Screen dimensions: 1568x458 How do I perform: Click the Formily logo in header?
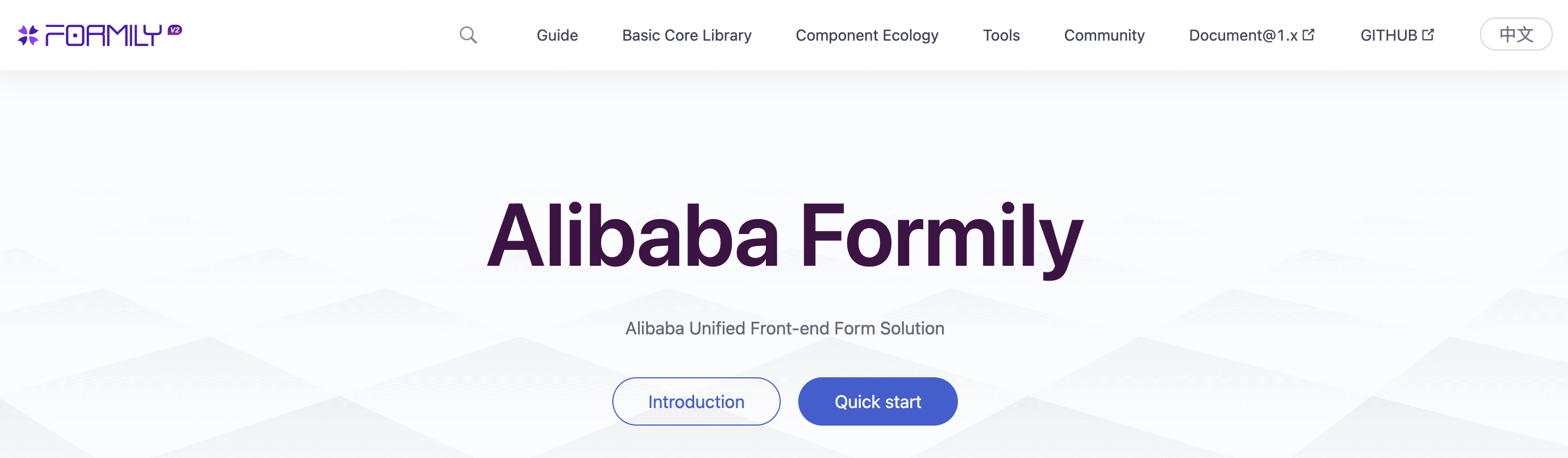point(100,35)
